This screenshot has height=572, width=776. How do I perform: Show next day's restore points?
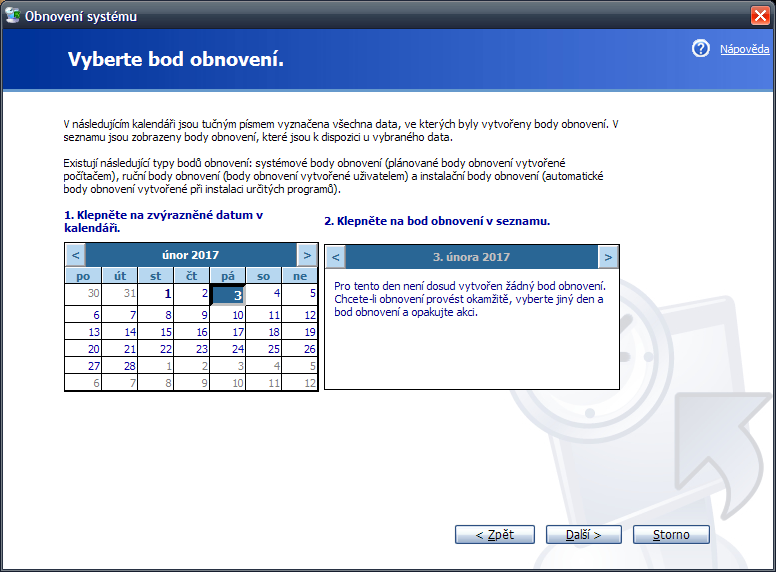tap(607, 257)
